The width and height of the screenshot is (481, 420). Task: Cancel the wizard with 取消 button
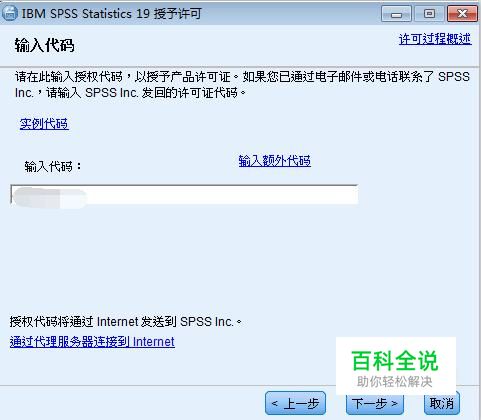click(x=442, y=403)
